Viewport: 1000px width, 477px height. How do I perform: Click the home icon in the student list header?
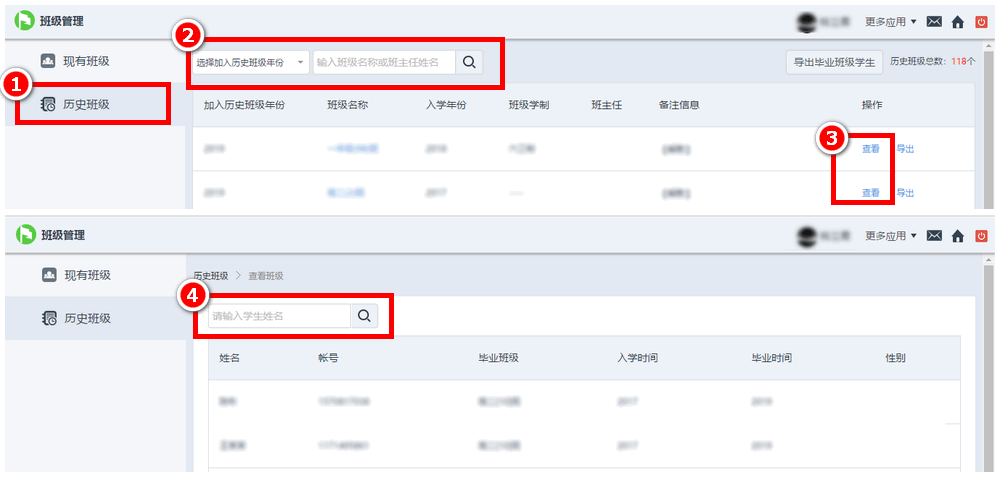click(x=958, y=236)
